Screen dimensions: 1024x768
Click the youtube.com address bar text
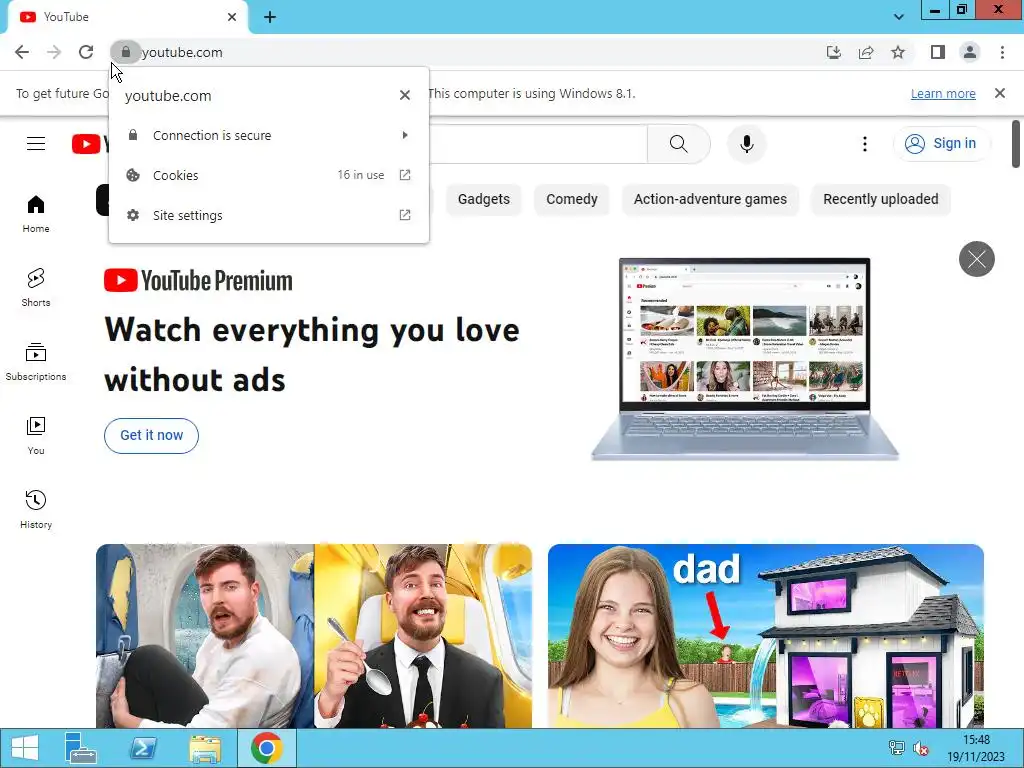[182, 52]
